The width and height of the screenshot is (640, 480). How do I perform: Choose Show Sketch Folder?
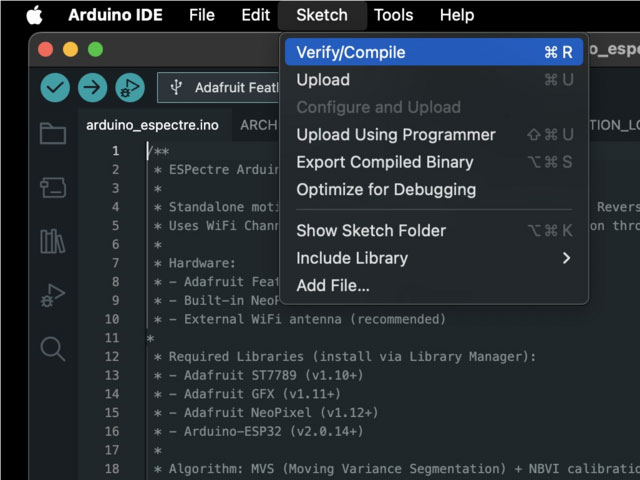tap(434, 231)
